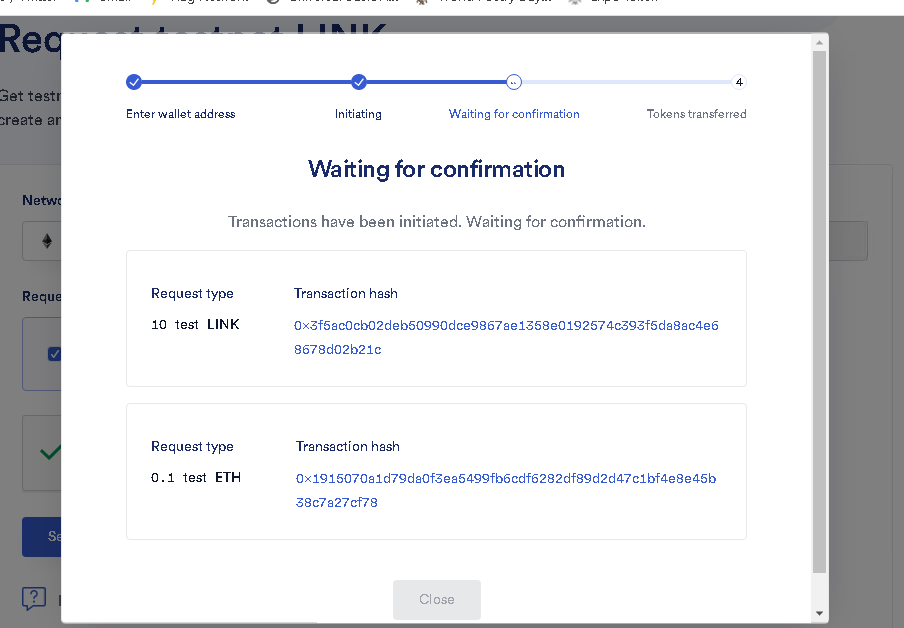Click the scrollbar up arrow in the dialog
The image size is (904, 628).
tap(819, 43)
